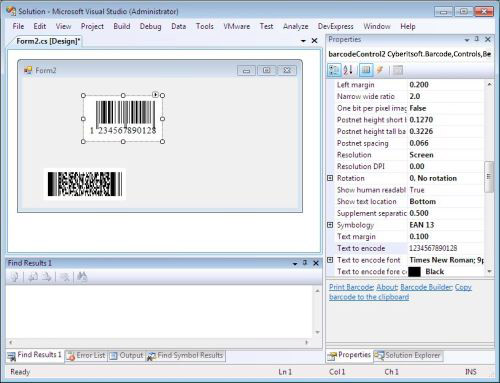Switch to the Error List tab
The image size is (500, 383).
[x=86, y=356]
